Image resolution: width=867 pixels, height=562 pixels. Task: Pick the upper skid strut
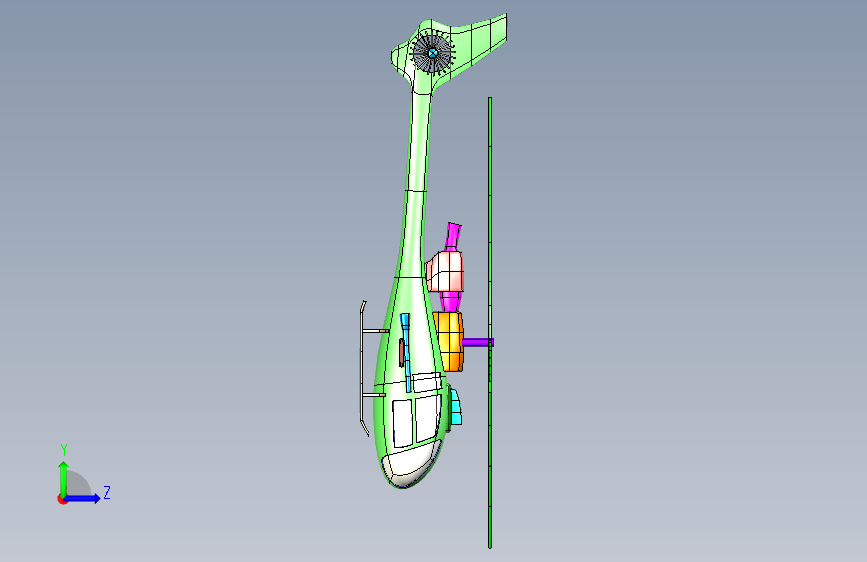coord(375,331)
